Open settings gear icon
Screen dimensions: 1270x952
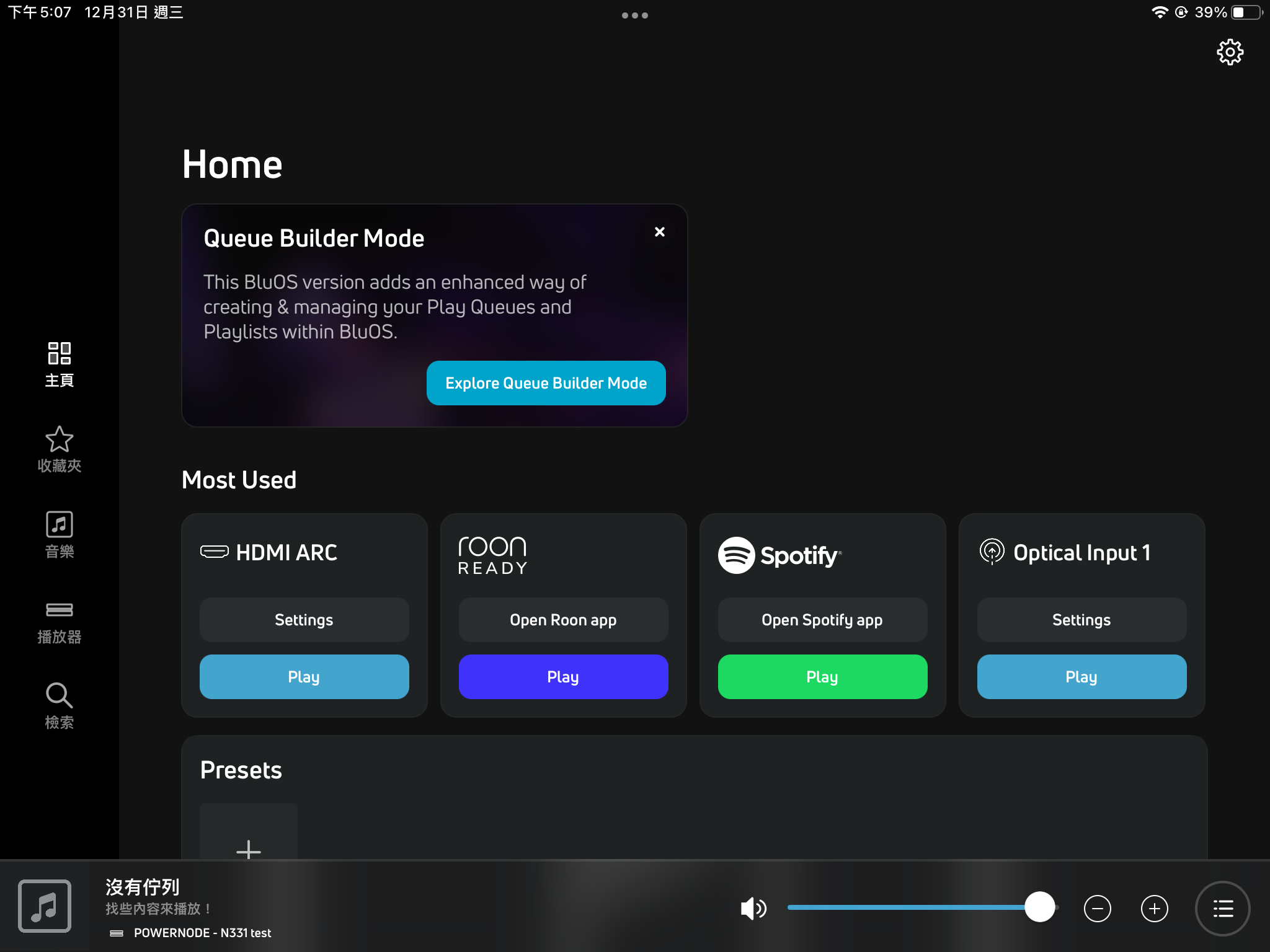1230,52
